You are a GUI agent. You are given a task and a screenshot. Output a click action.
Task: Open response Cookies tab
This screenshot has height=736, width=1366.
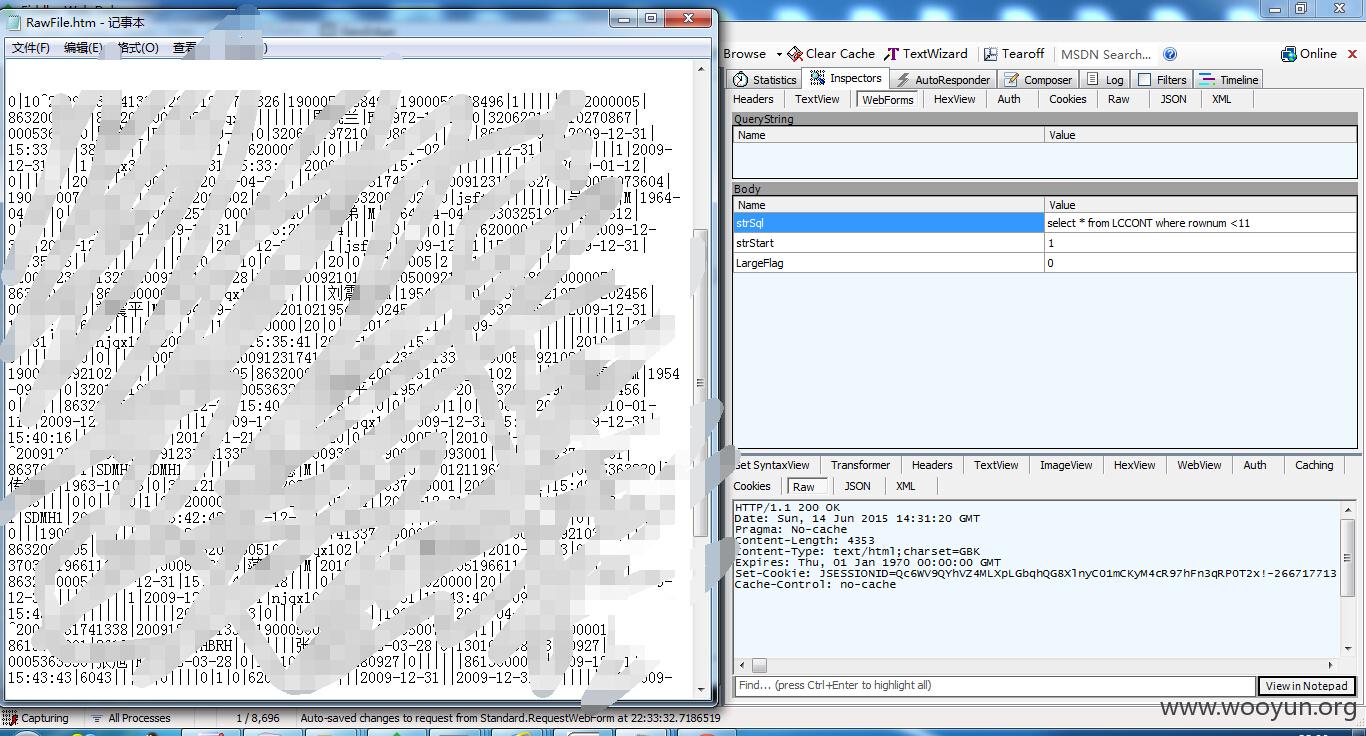coord(752,486)
